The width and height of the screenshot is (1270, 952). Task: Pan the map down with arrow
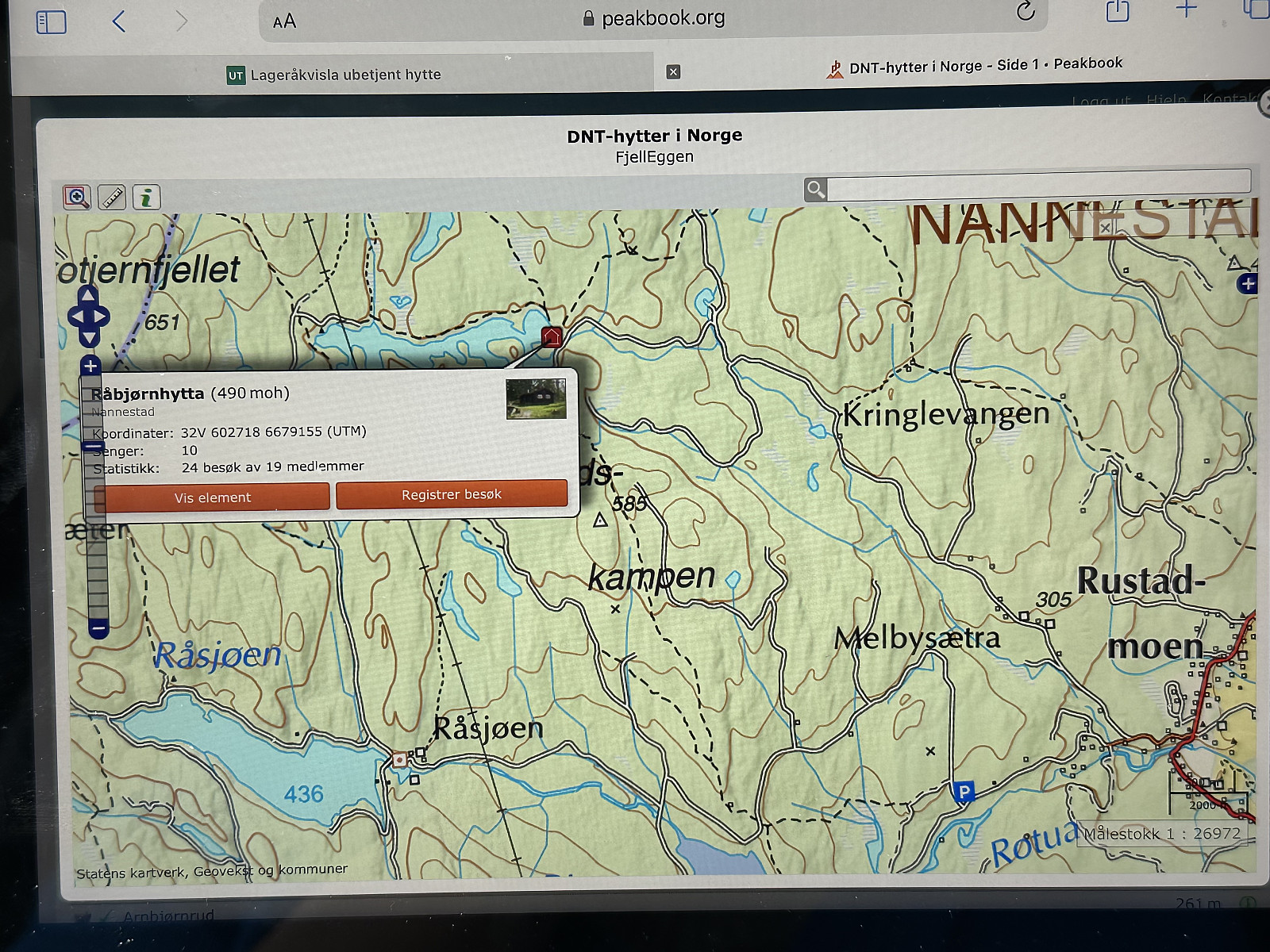pyautogui.click(x=89, y=337)
